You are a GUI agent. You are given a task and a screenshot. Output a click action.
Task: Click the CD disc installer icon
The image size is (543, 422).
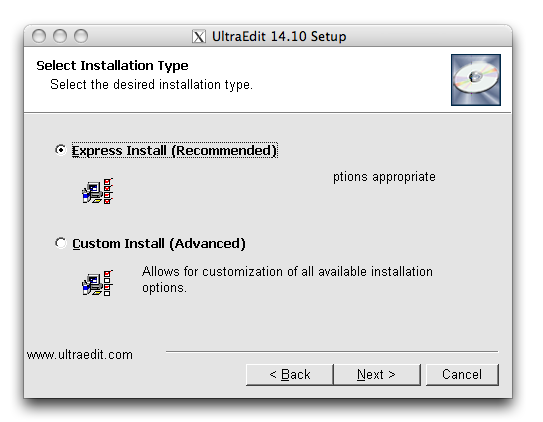click(476, 80)
